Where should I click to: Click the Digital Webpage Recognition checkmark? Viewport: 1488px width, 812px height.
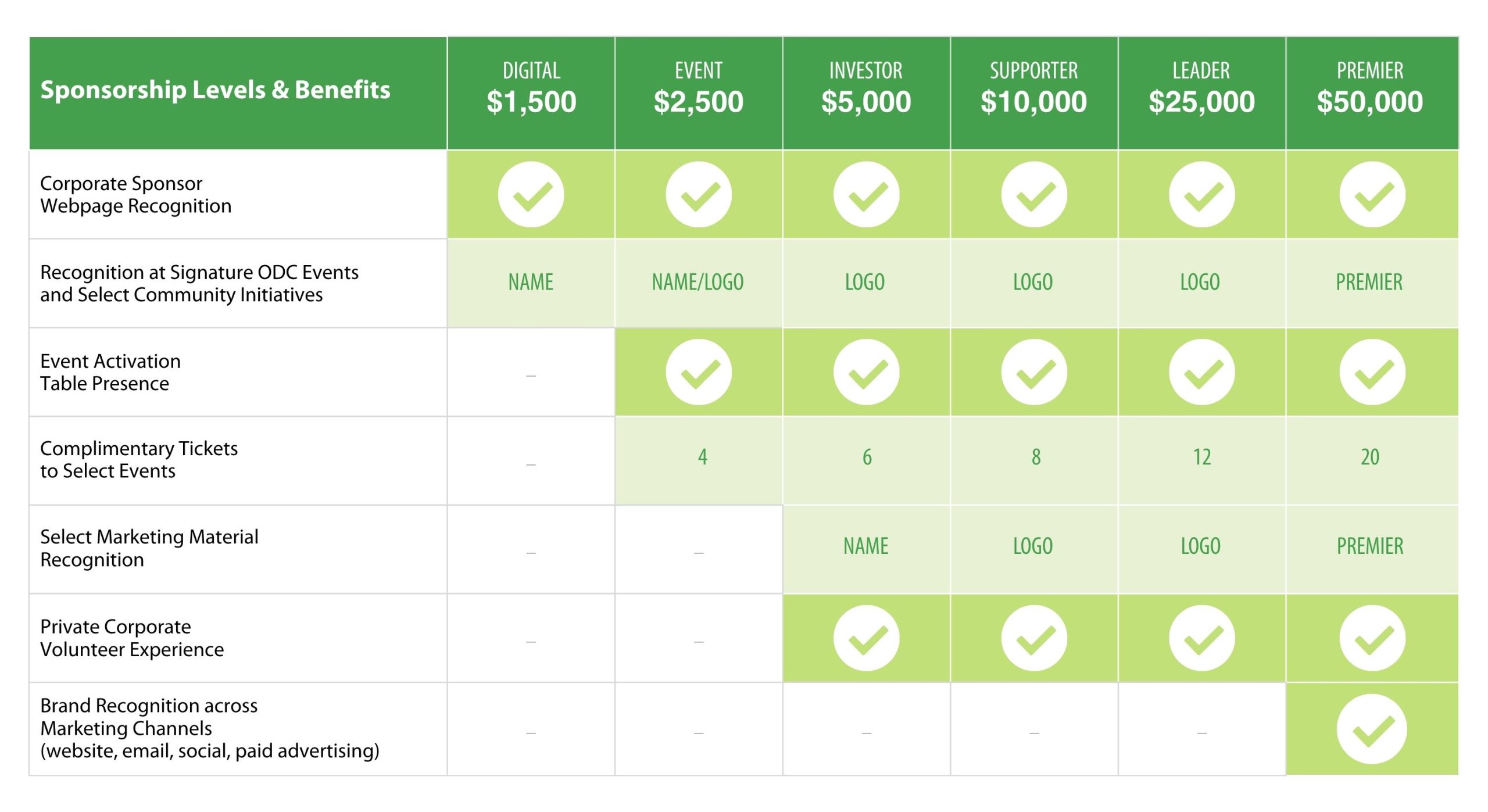[x=531, y=194]
